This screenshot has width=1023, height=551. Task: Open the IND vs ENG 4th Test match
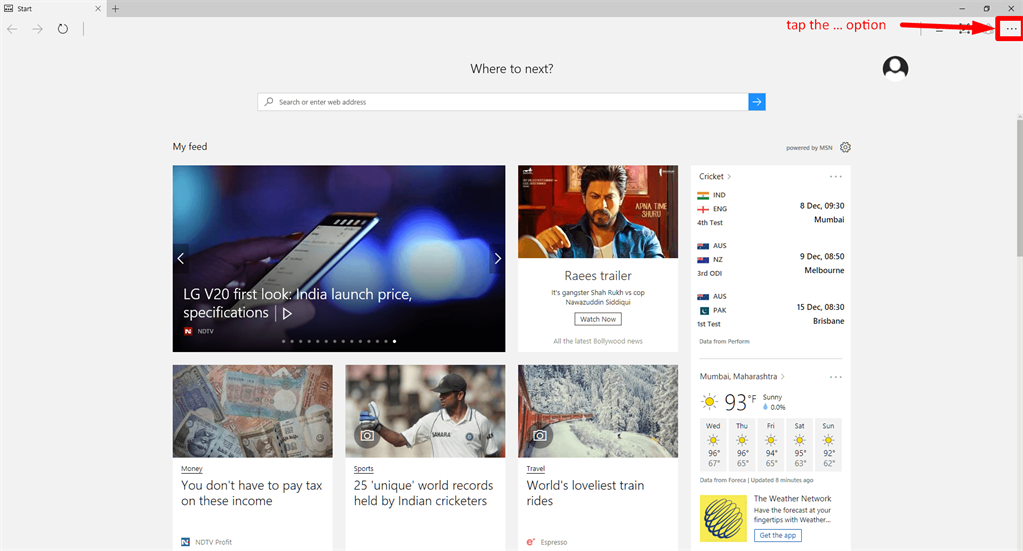(x=771, y=209)
